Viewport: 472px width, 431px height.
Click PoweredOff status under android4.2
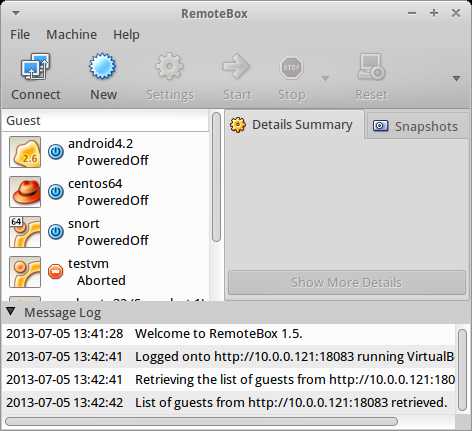tap(113, 160)
